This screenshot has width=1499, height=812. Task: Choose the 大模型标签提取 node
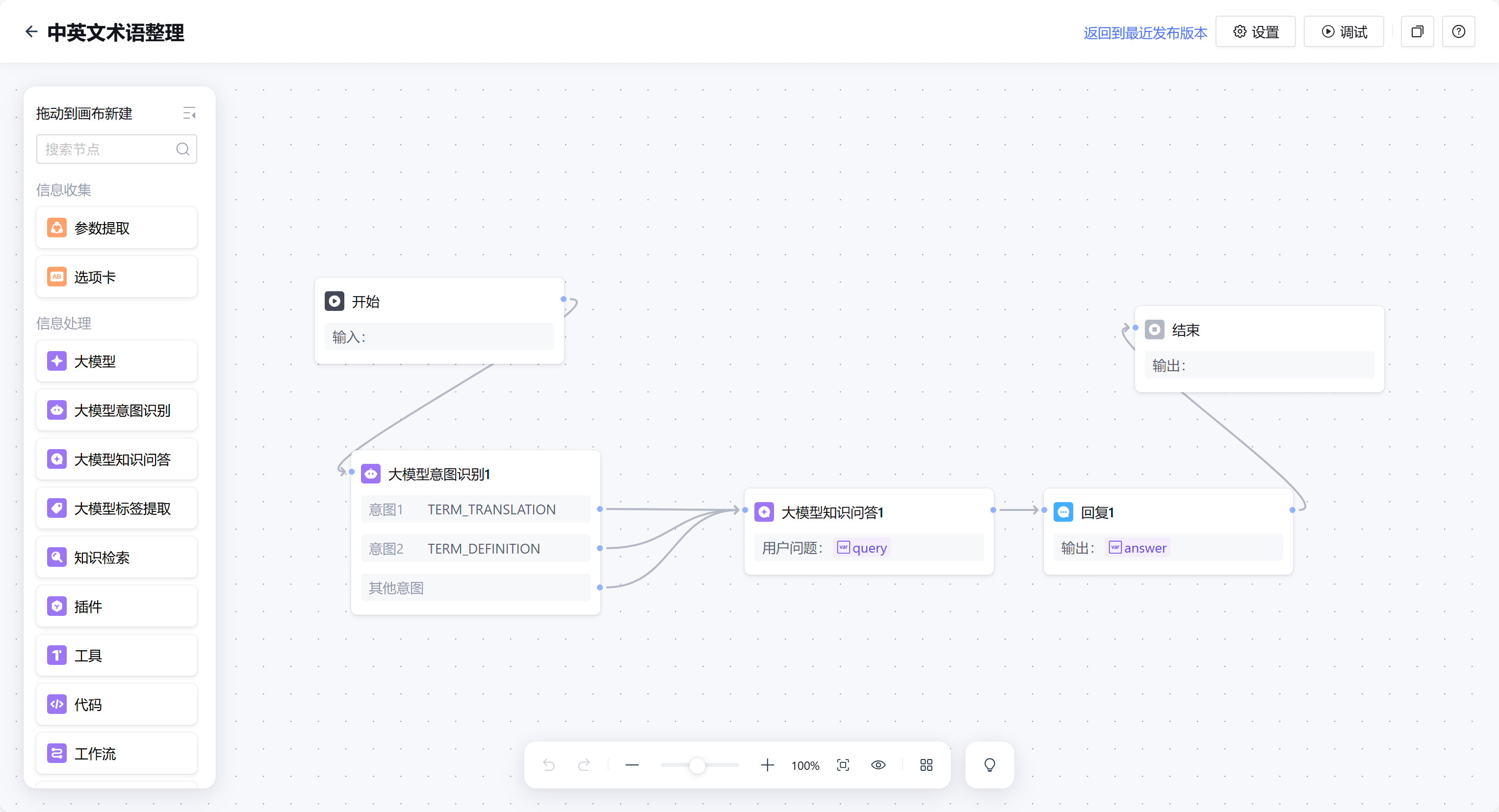pos(116,508)
